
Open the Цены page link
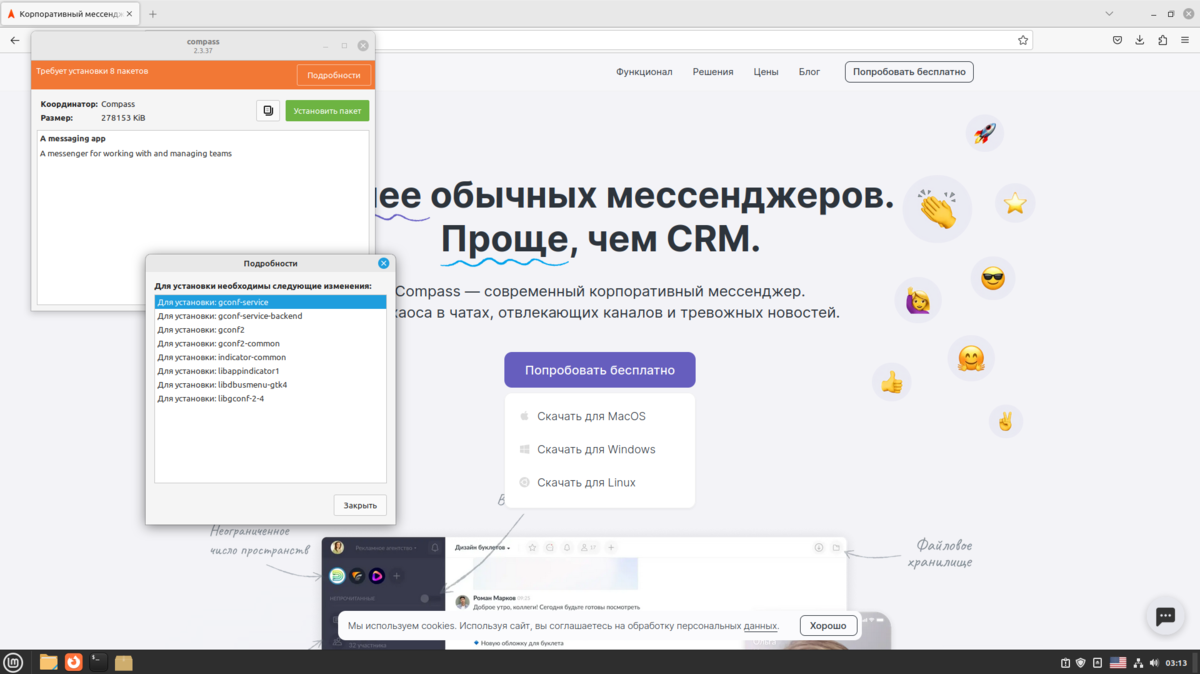(x=766, y=72)
